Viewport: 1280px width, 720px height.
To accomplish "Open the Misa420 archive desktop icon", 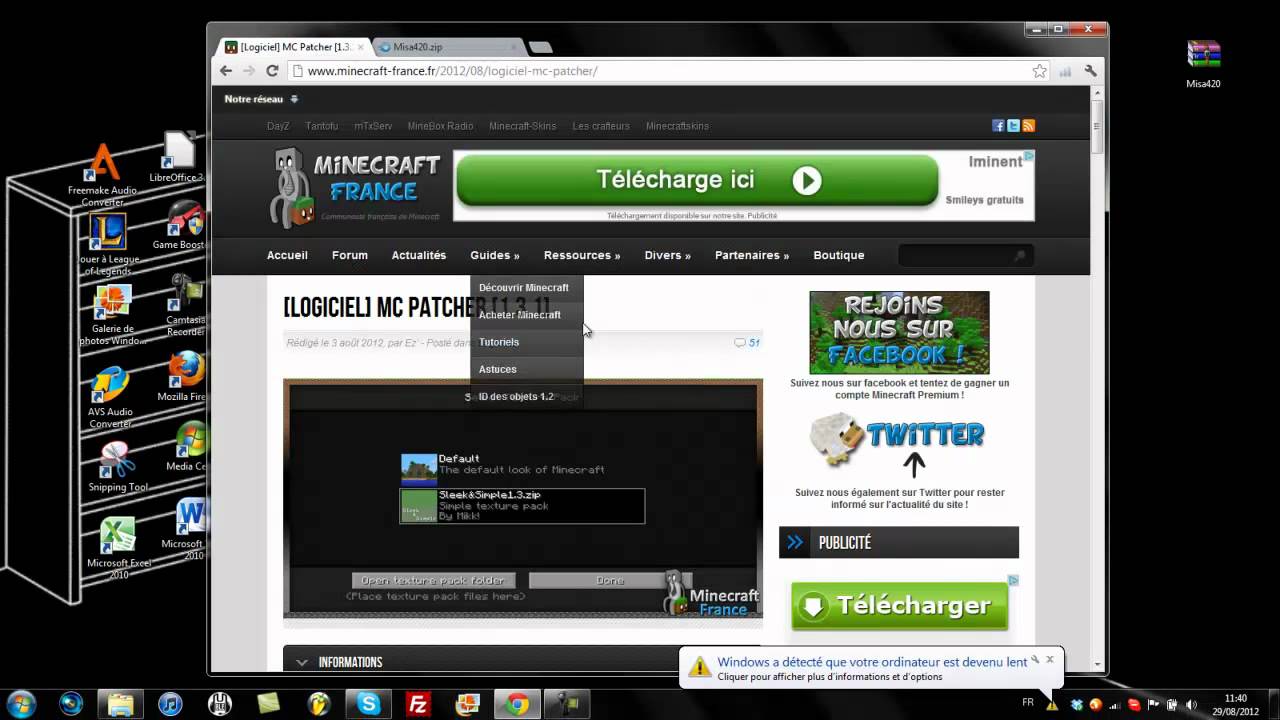I will 1203,65.
